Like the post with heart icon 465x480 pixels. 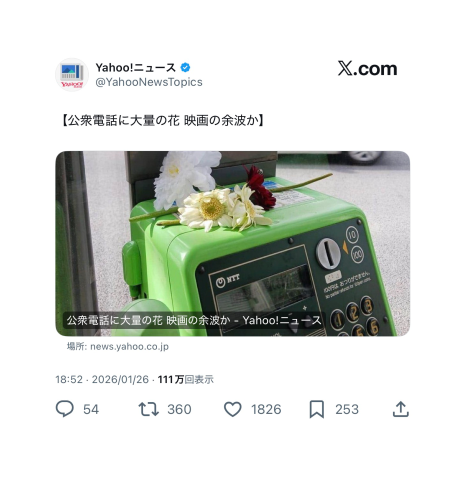pos(232,409)
